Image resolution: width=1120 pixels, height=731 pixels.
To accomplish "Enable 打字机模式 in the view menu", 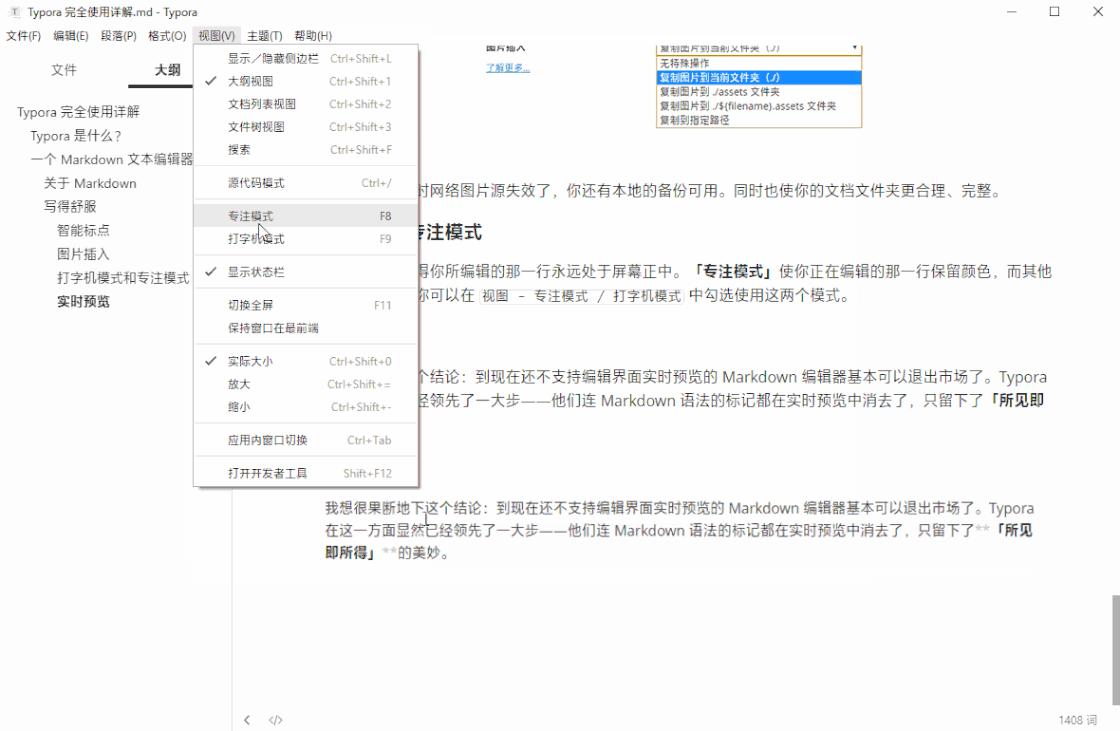I will (x=306, y=239).
